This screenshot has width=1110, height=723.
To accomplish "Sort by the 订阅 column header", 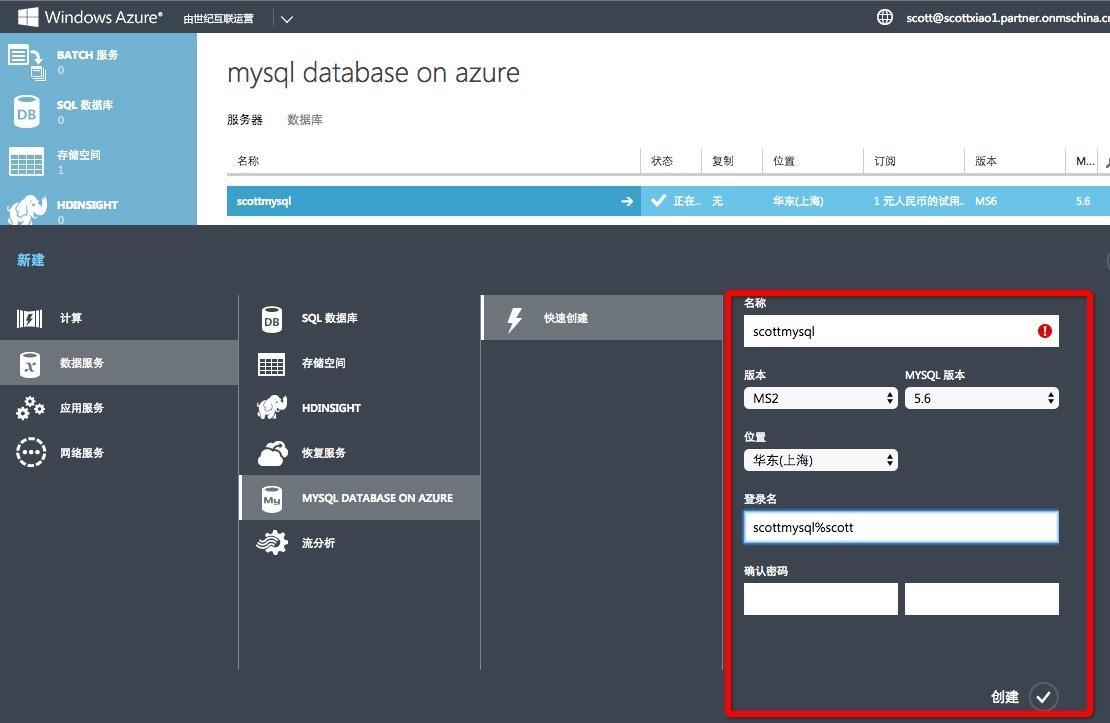I will (x=885, y=161).
